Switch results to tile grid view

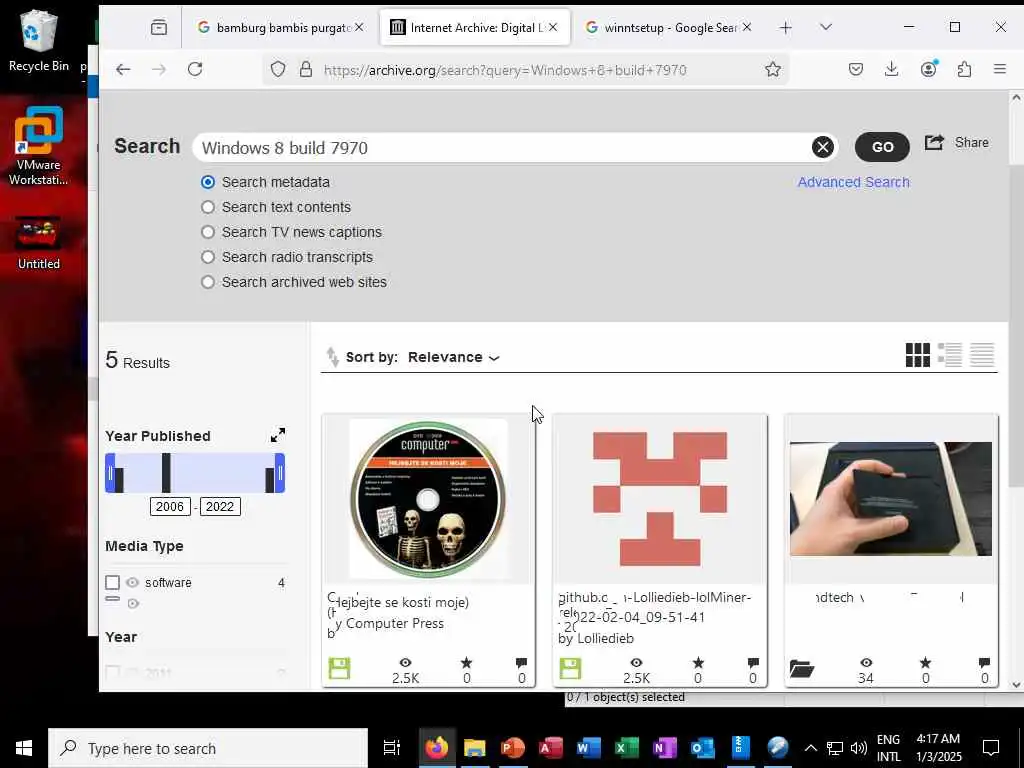918,355
